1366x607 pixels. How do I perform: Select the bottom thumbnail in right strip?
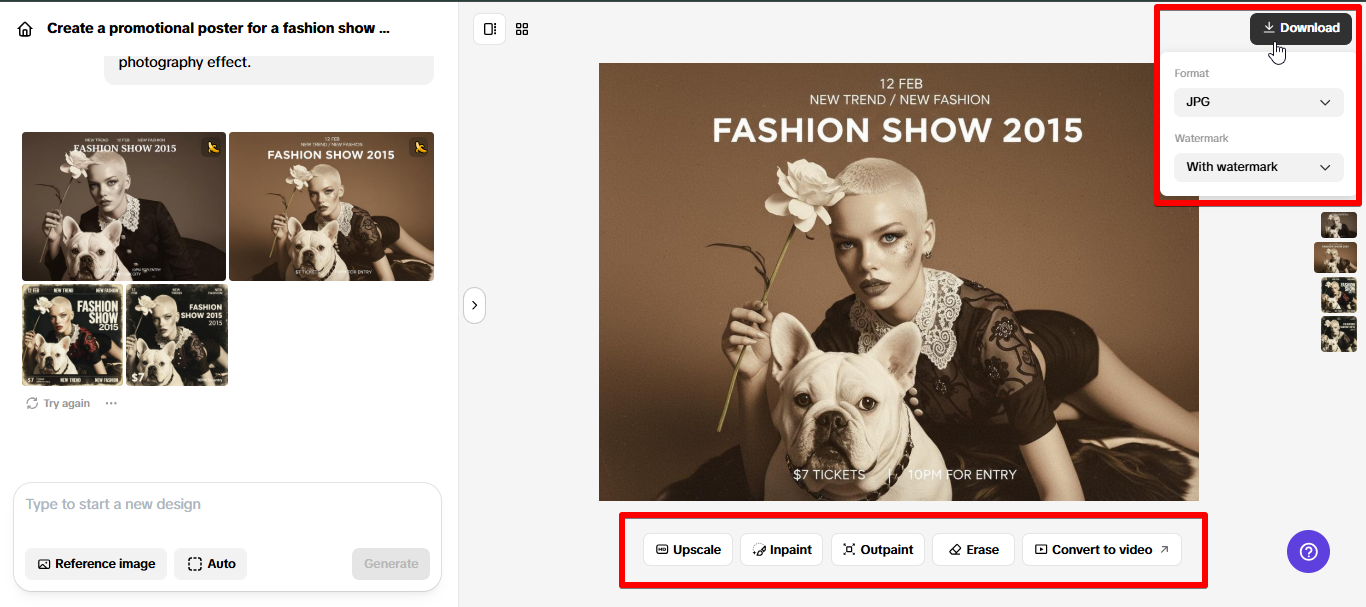tap(1339, 334)
